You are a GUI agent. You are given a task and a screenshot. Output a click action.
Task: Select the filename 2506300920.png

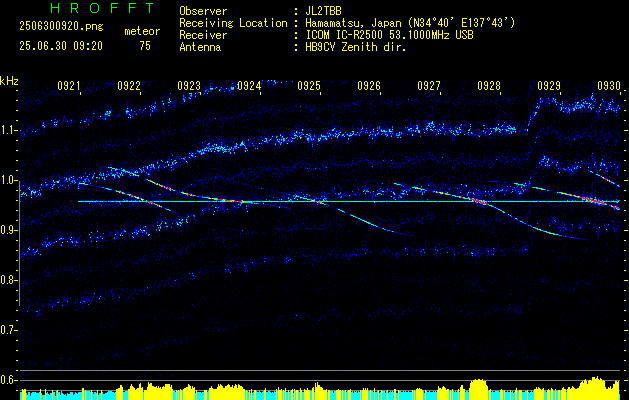click(61, 26)
